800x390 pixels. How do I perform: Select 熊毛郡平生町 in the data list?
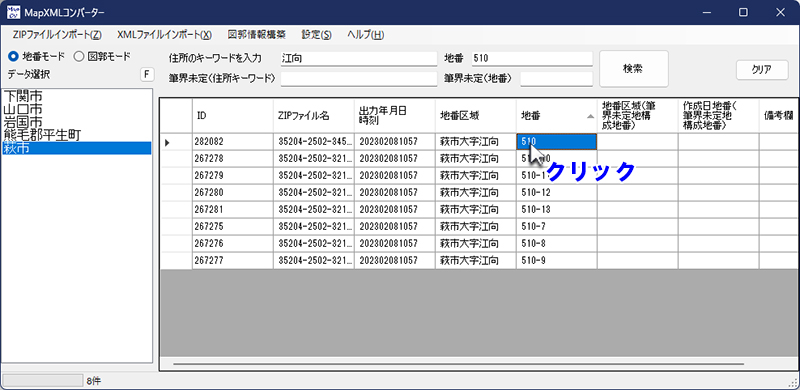pyautogui.click(x=77, y=135)
